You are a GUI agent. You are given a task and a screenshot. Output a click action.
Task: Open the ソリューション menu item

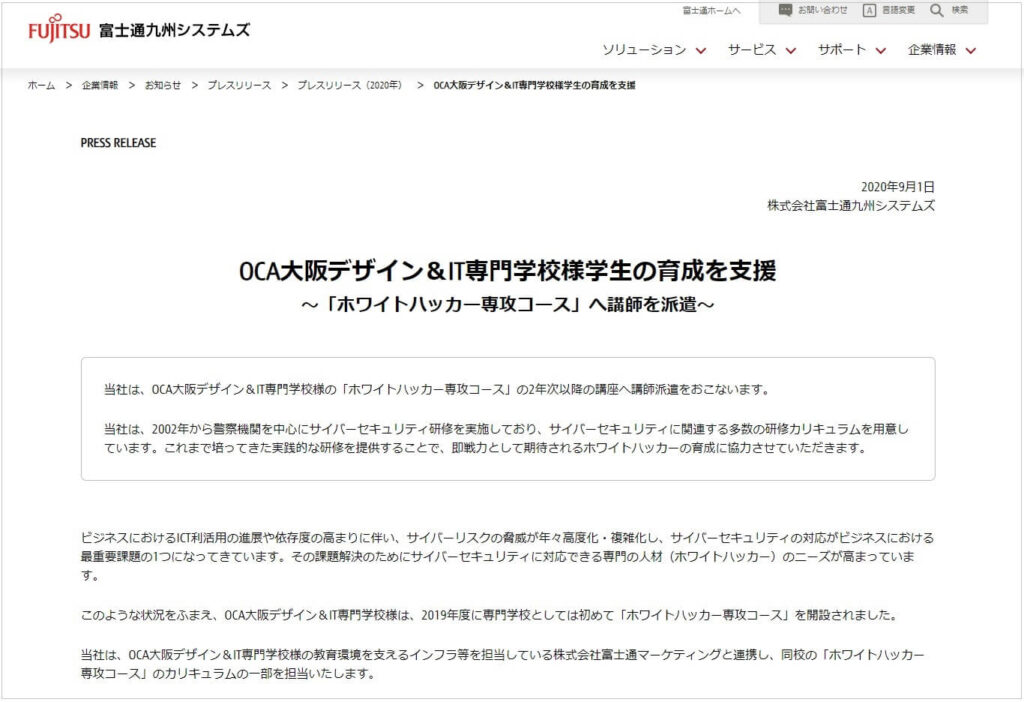coord(644,50)
